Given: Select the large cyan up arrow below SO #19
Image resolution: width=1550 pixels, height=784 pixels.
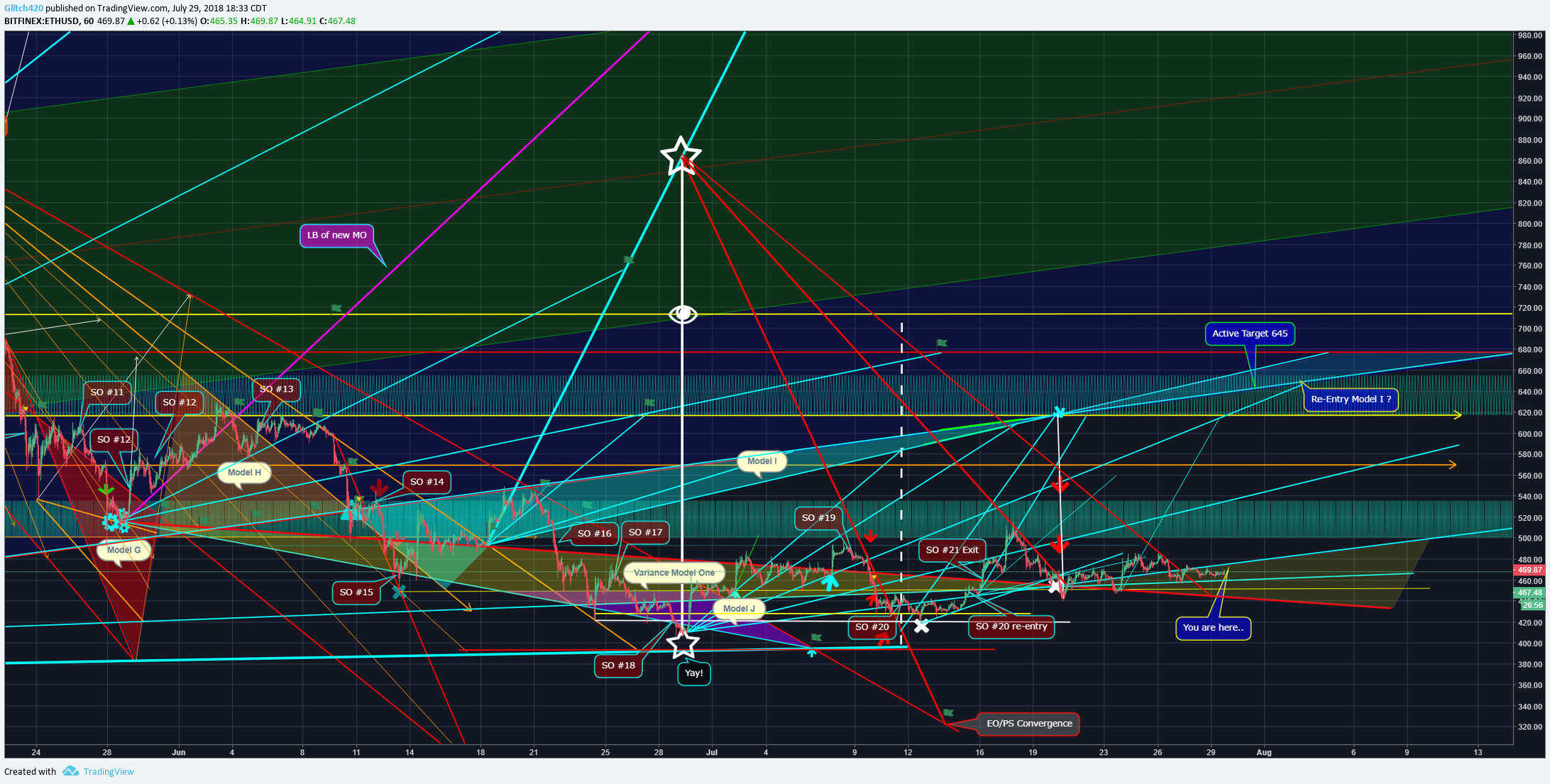Looking at the screenshot, I should click(830, 582).
